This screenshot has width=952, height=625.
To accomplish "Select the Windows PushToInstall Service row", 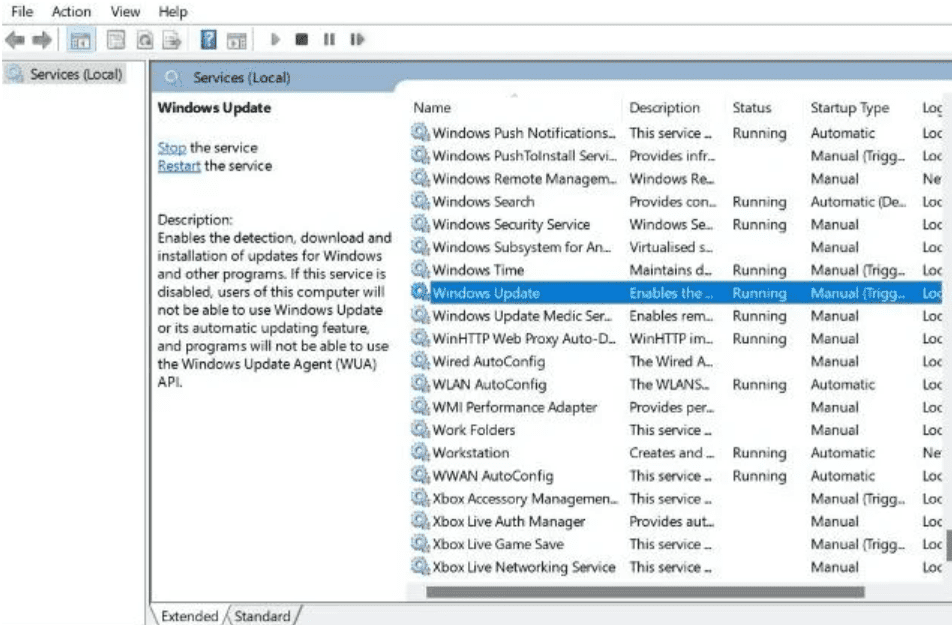I will [676, 155].
